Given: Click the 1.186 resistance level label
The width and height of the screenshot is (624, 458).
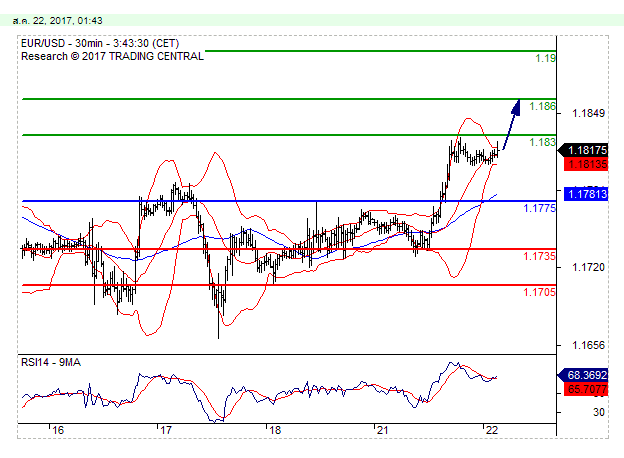Looking at the screenshot, I should click(543, 107).
